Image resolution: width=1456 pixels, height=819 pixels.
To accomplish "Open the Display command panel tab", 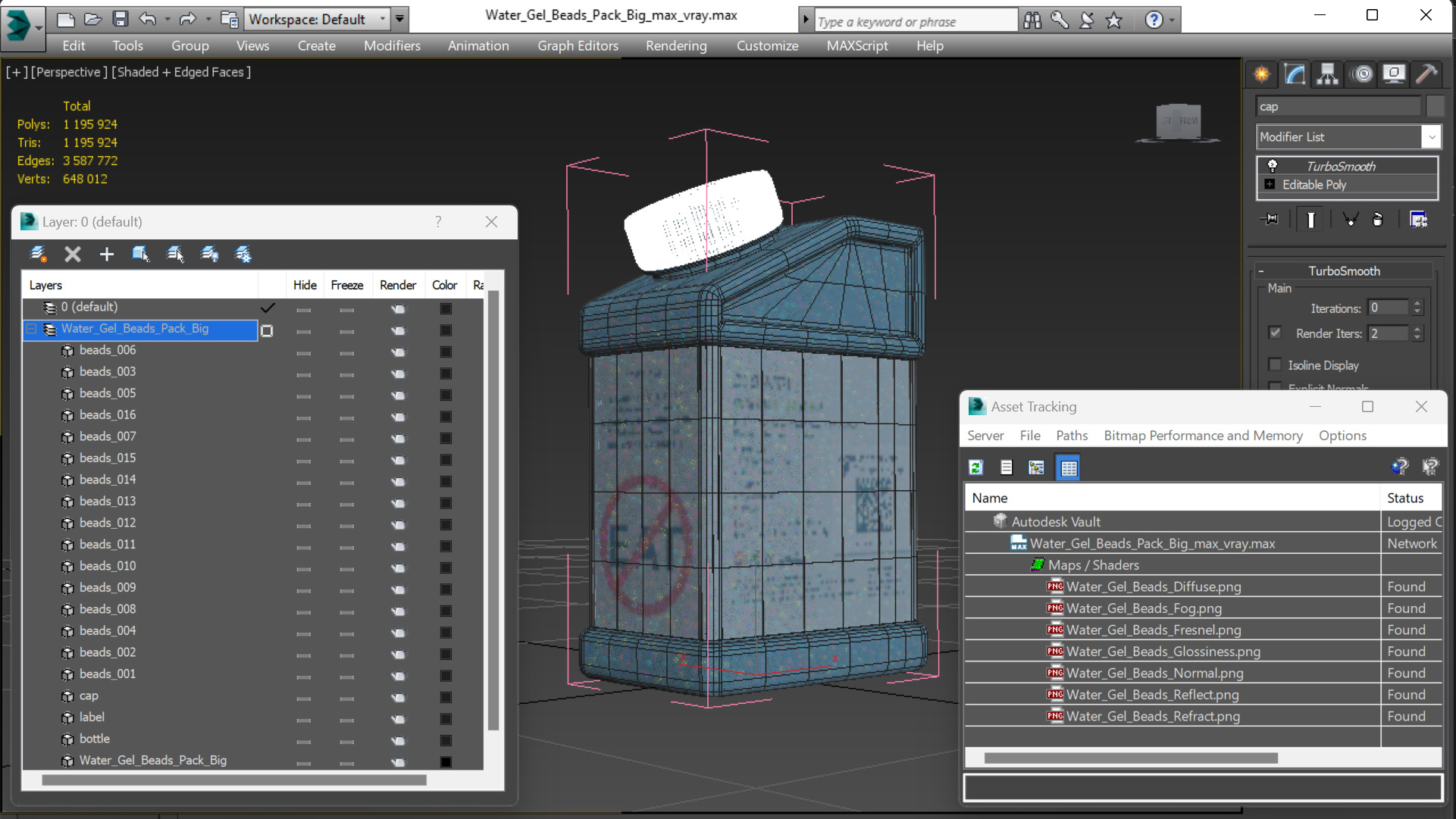I will (x=1394, y=73).
